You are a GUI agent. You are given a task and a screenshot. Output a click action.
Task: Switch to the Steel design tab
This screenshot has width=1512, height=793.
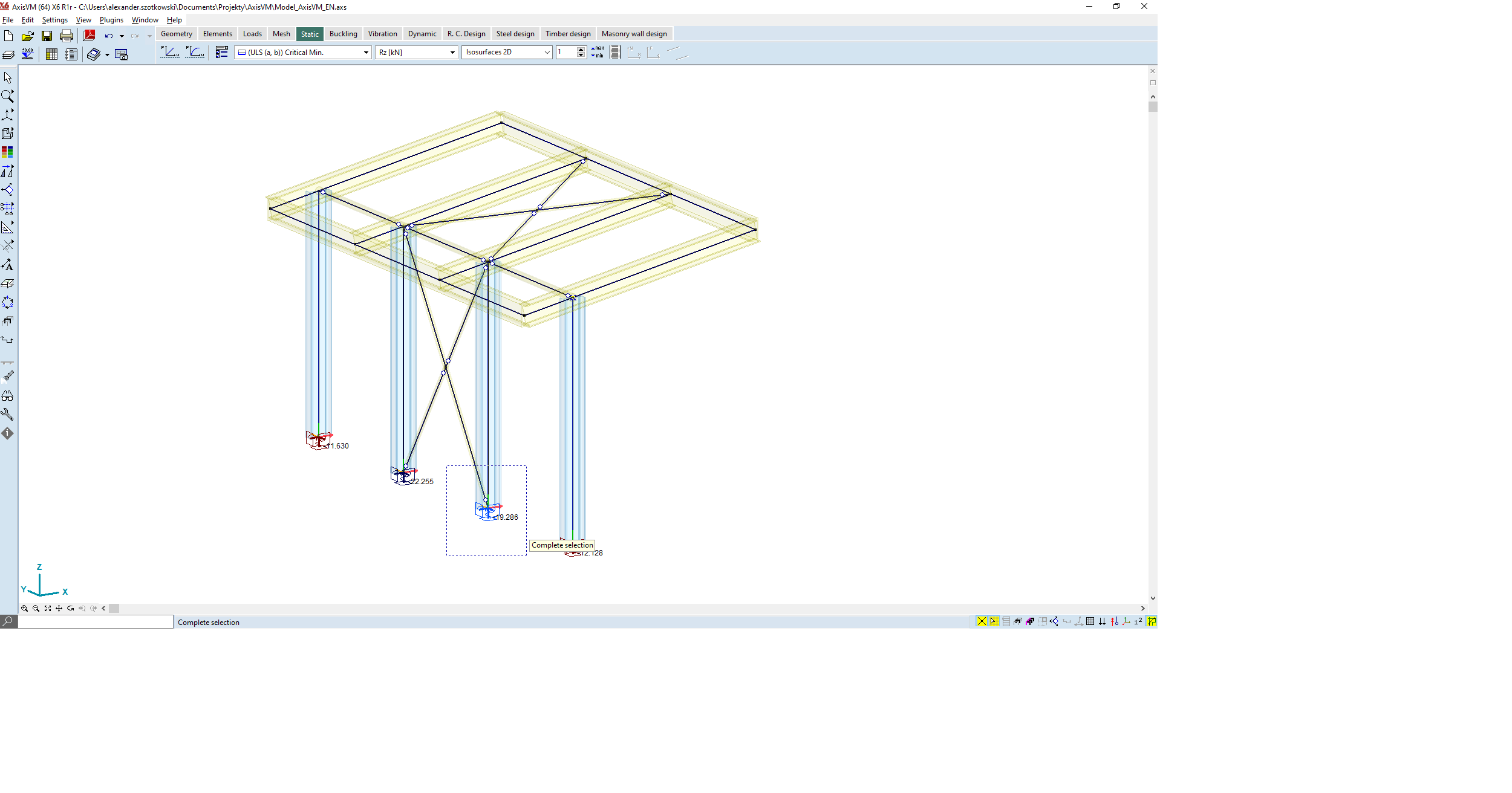[515, 34]
